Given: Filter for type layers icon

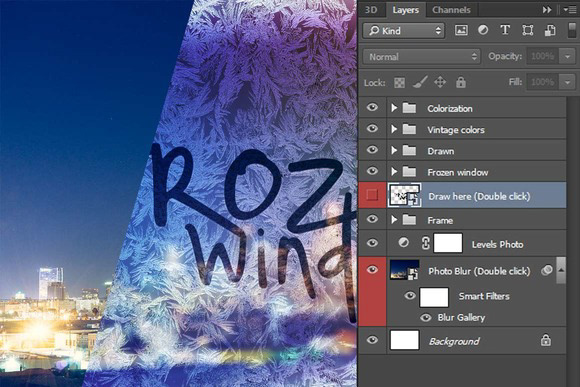Looking at the screenshot, I should 505,30.
